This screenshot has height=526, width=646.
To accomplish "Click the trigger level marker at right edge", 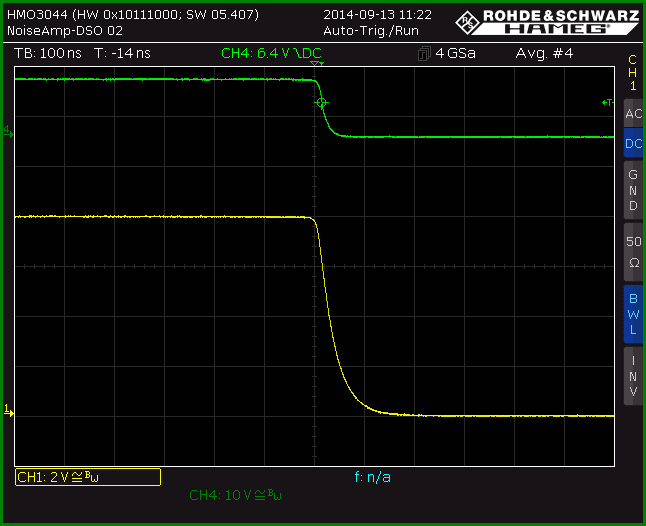I will (x=608, y=102).
